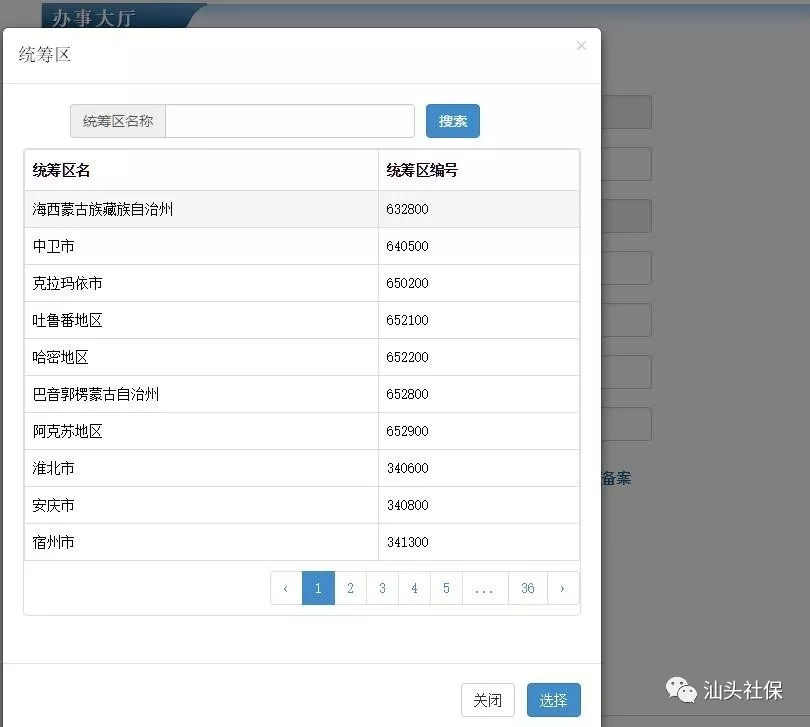This screenshot has width=810, height=727.
Task: Jump to last page 36
Action: (527, 588)
